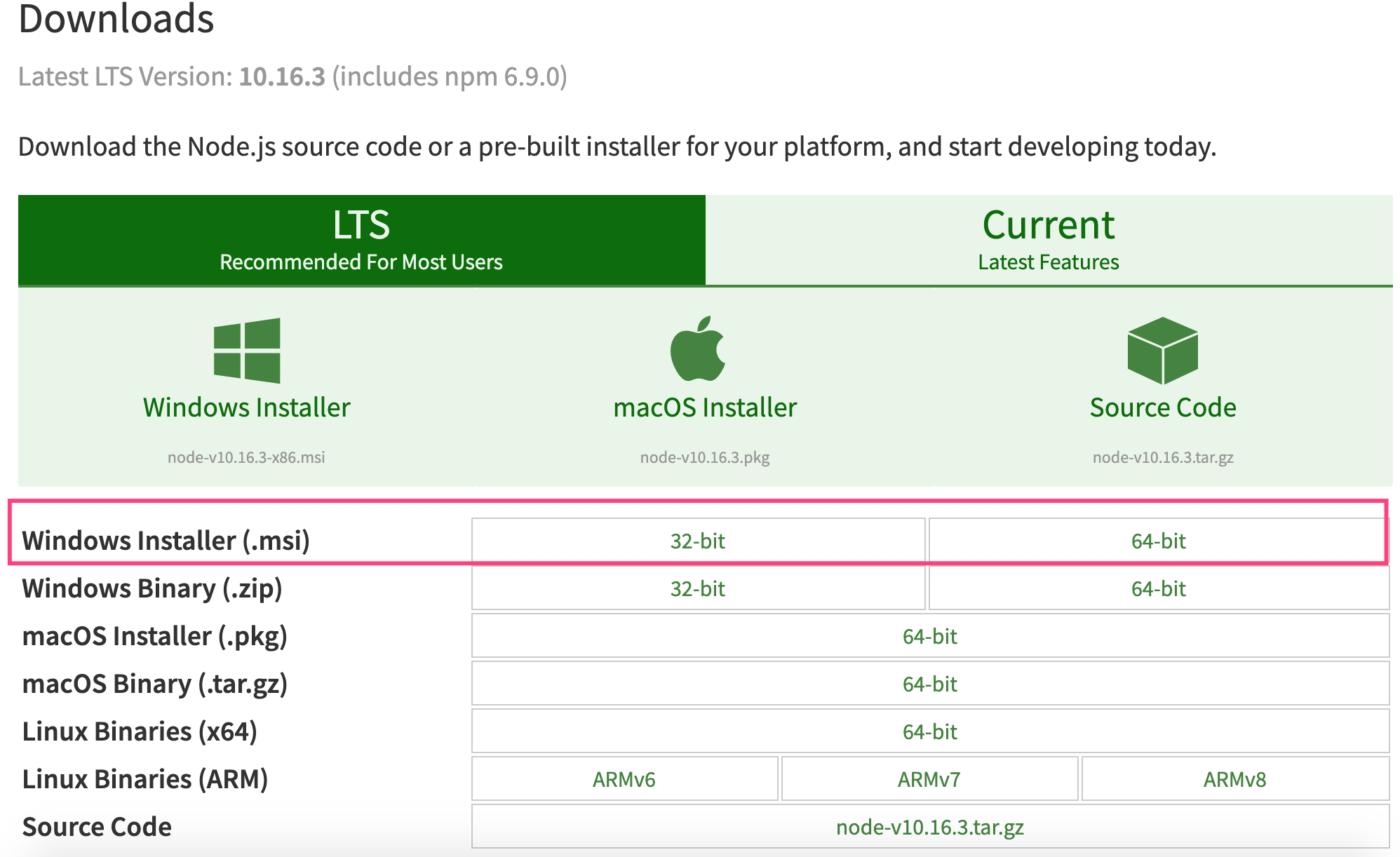
Task: Download 64-bit Windows Installer (.msi)
Action: click(1158, 541)
